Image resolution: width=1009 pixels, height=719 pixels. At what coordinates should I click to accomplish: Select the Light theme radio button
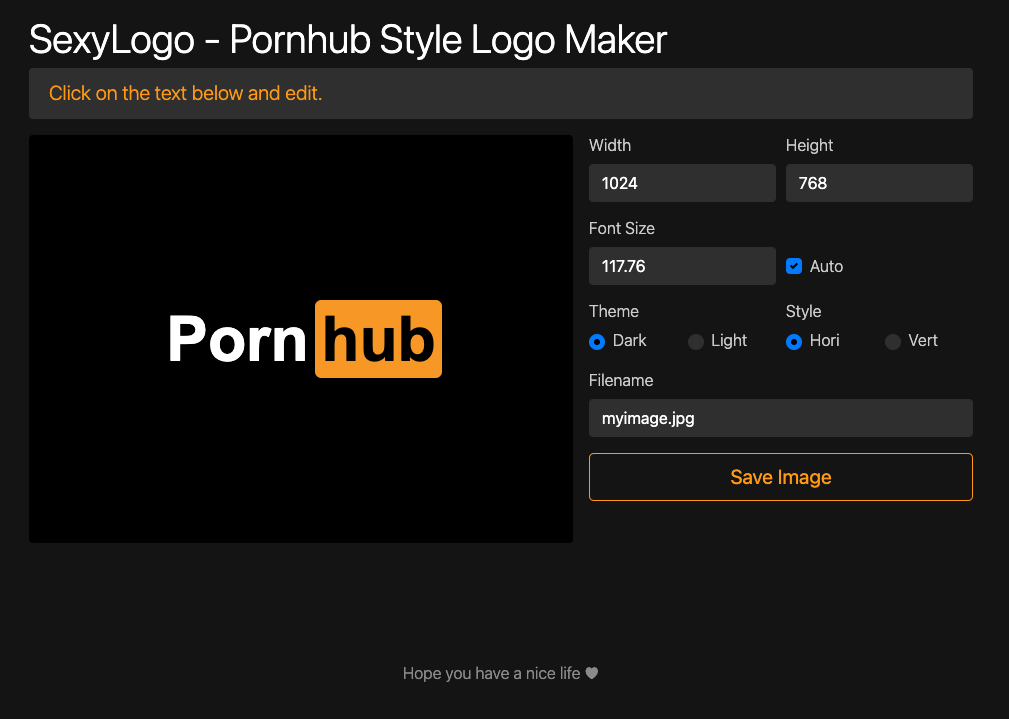point(696,341)
